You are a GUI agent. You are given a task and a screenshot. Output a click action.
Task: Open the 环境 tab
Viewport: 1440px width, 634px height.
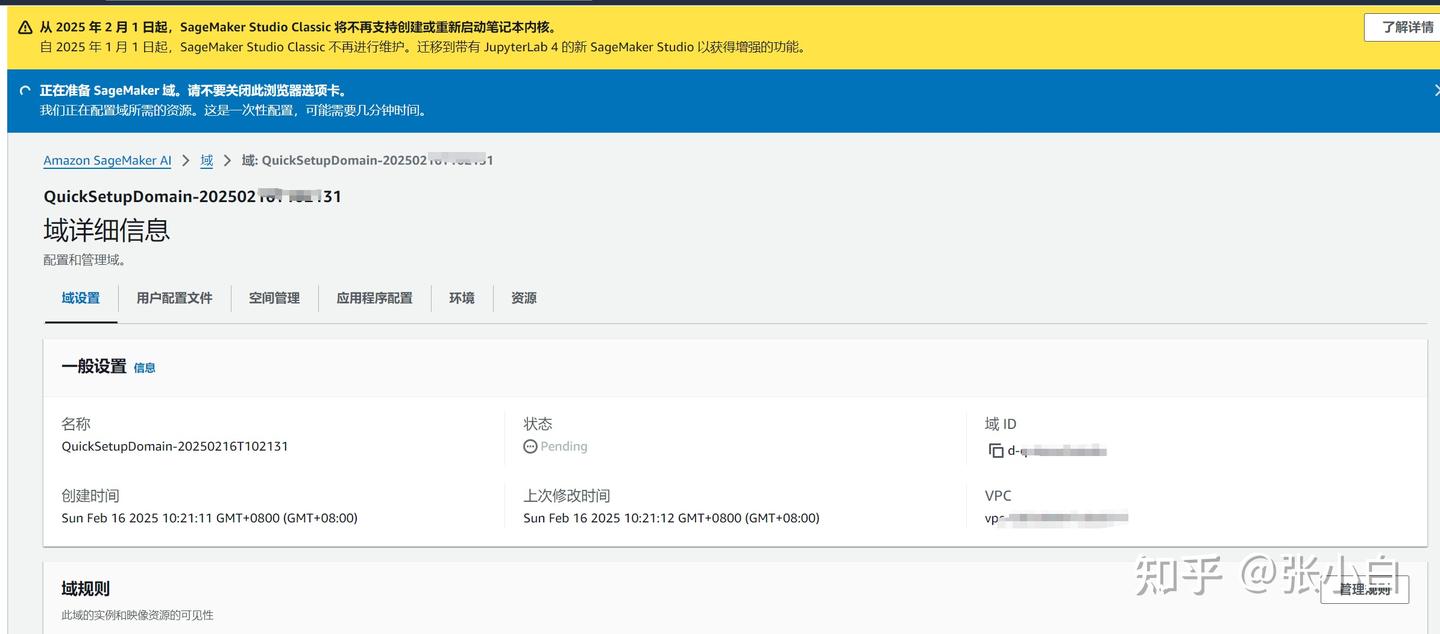pos(462,298)
